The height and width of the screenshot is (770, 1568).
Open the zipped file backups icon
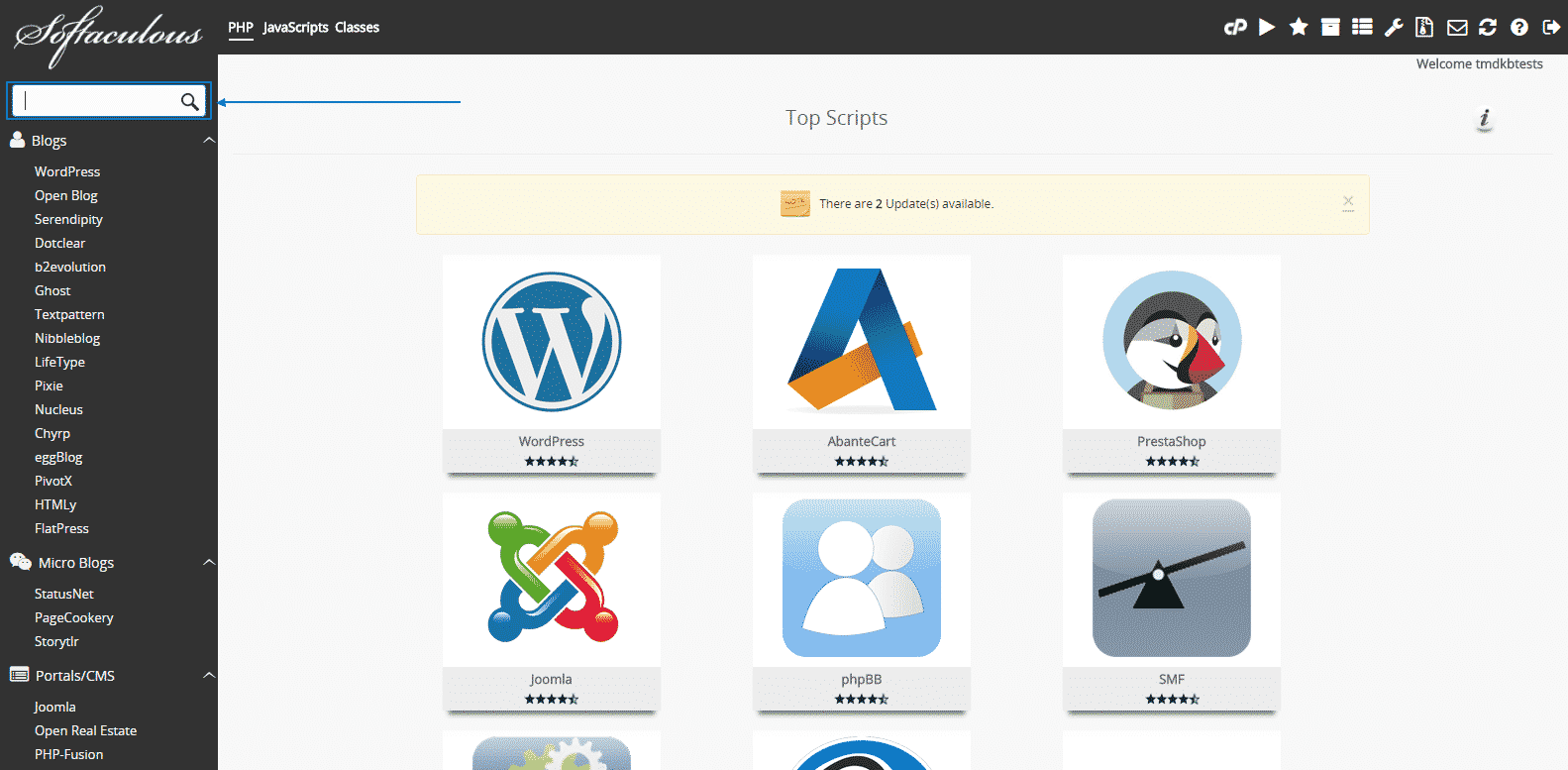(1424, 28)
